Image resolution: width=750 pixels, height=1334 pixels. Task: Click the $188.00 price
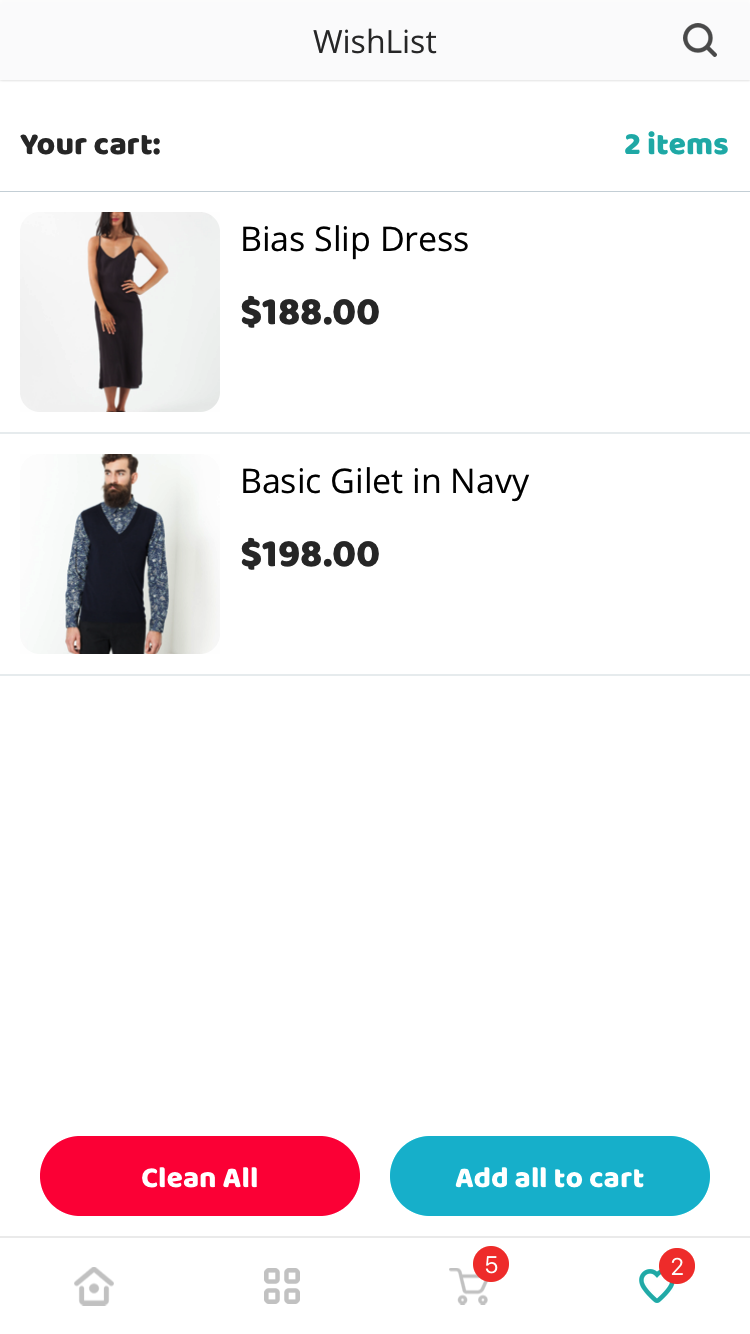click(310, 312)
